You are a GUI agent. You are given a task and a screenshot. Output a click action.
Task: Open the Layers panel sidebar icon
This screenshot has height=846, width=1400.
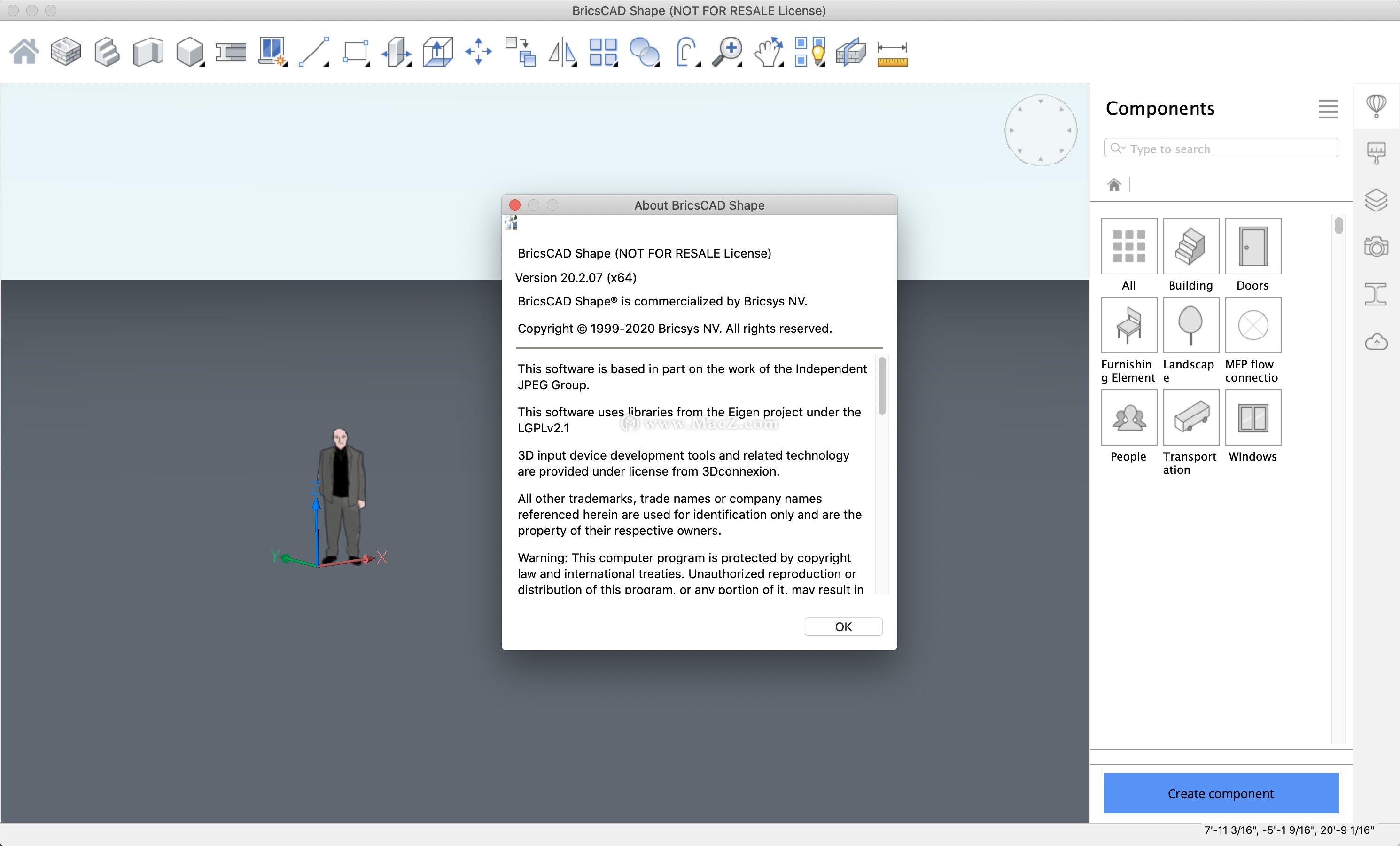1376,200
